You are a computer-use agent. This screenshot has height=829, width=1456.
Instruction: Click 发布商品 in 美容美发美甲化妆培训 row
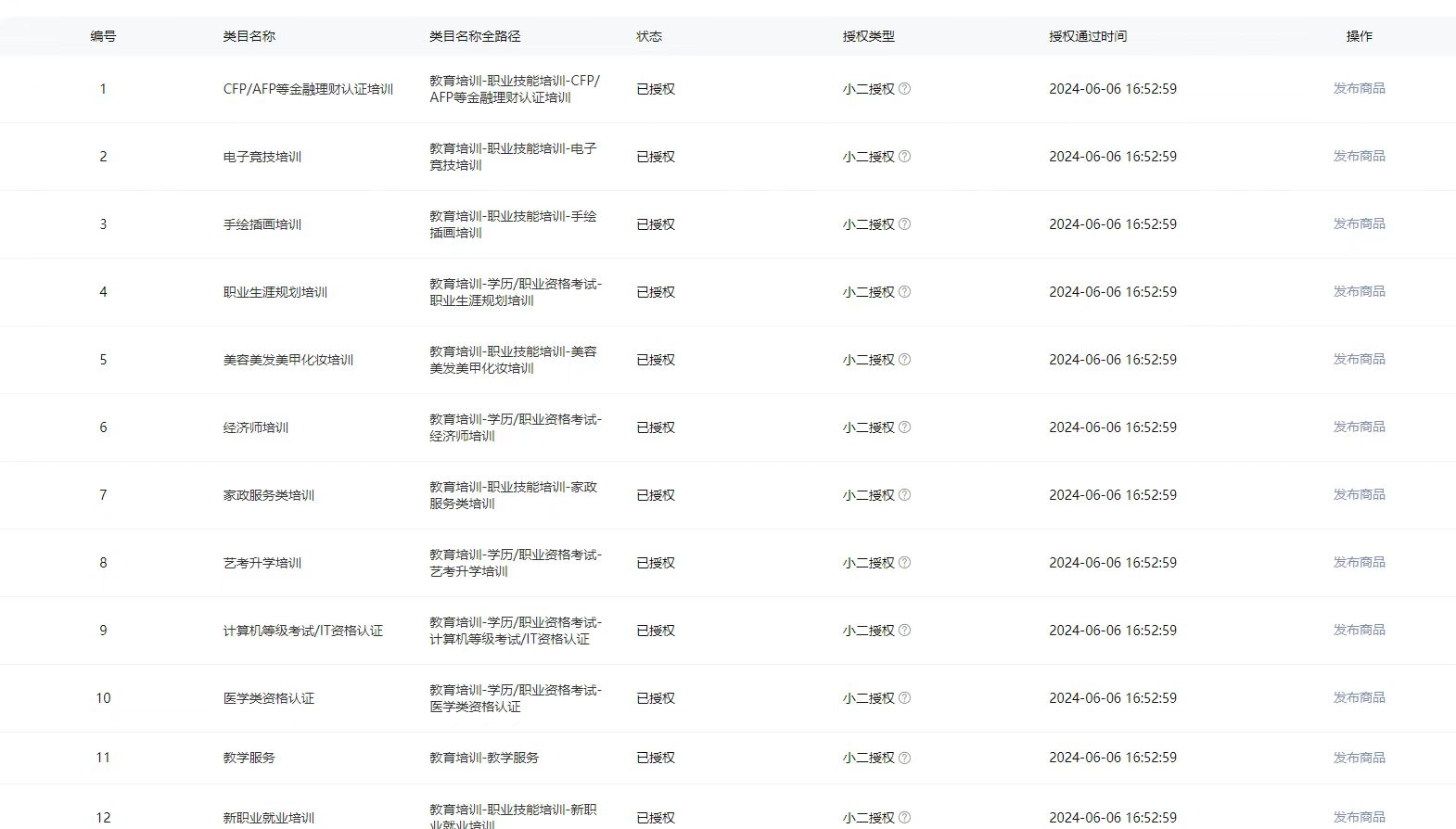click(1359, 359)
